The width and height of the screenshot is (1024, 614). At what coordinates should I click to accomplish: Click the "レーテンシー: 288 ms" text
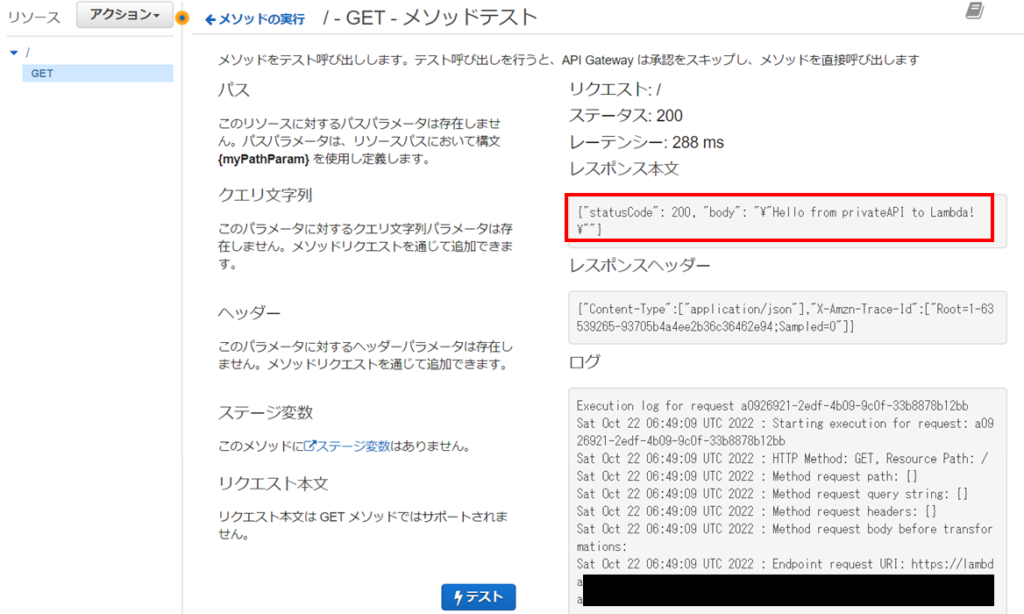point(647,142)
